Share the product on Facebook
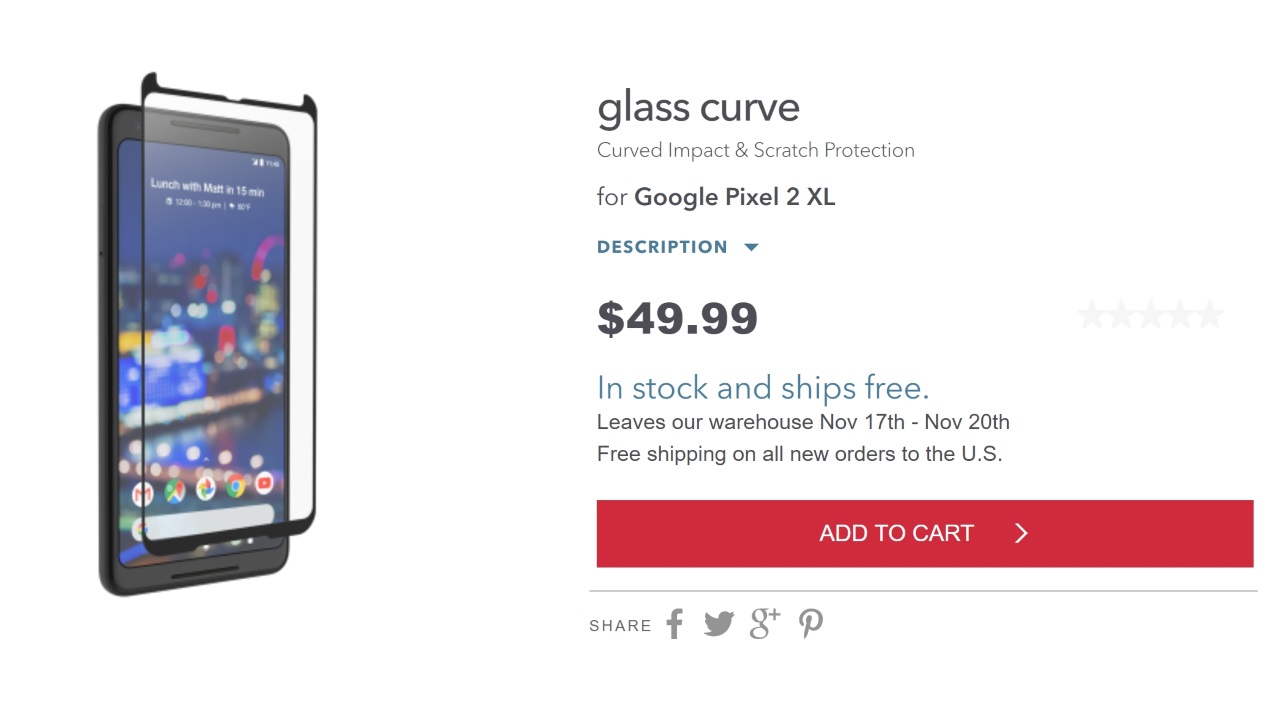The width and height of the screenshot is (1280, 720). [x=675, y=624]
